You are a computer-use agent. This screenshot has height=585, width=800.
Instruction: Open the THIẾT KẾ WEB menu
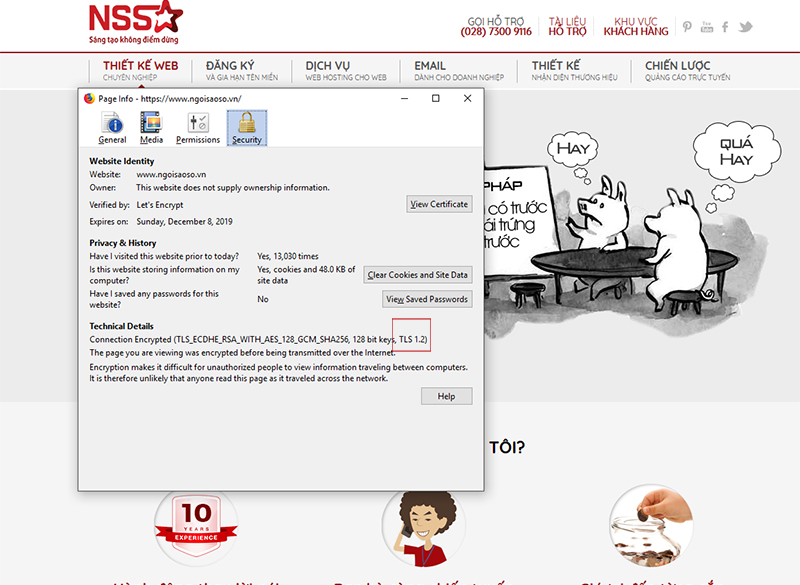pos(140,70)
